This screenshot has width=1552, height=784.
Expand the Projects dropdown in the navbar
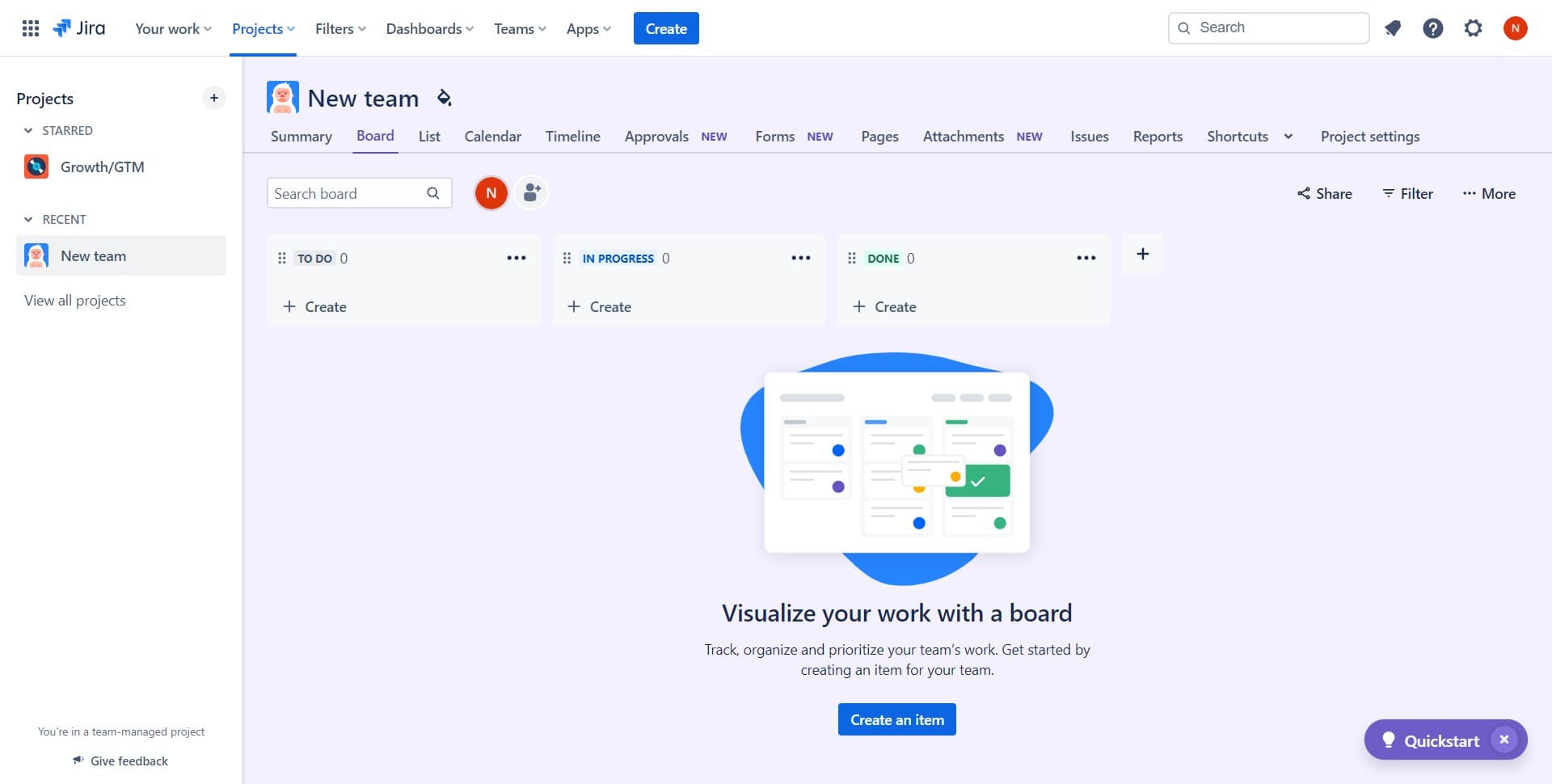click(x=262, y=27)
